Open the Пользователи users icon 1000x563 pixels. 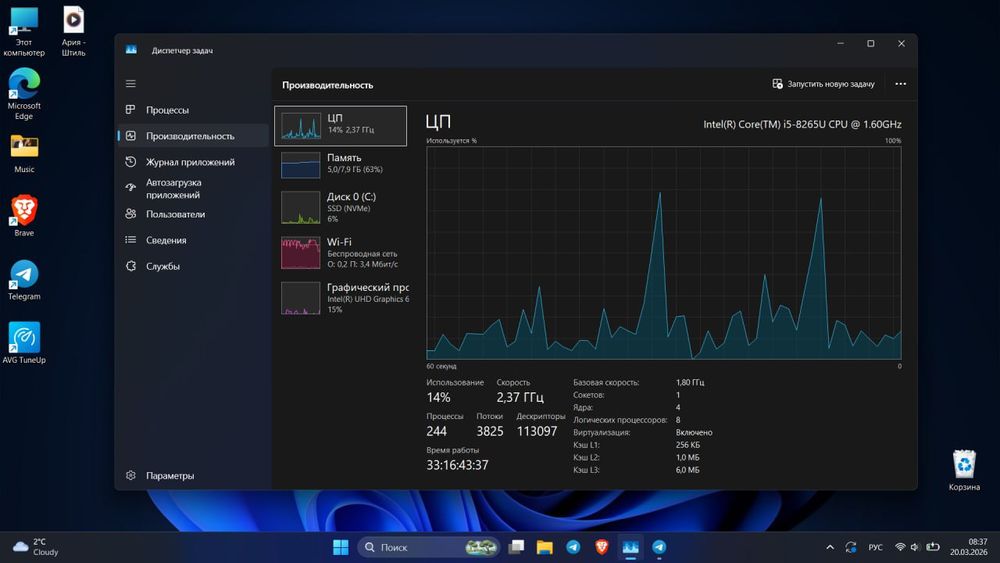pyautogui.click(x=131, y=214)
